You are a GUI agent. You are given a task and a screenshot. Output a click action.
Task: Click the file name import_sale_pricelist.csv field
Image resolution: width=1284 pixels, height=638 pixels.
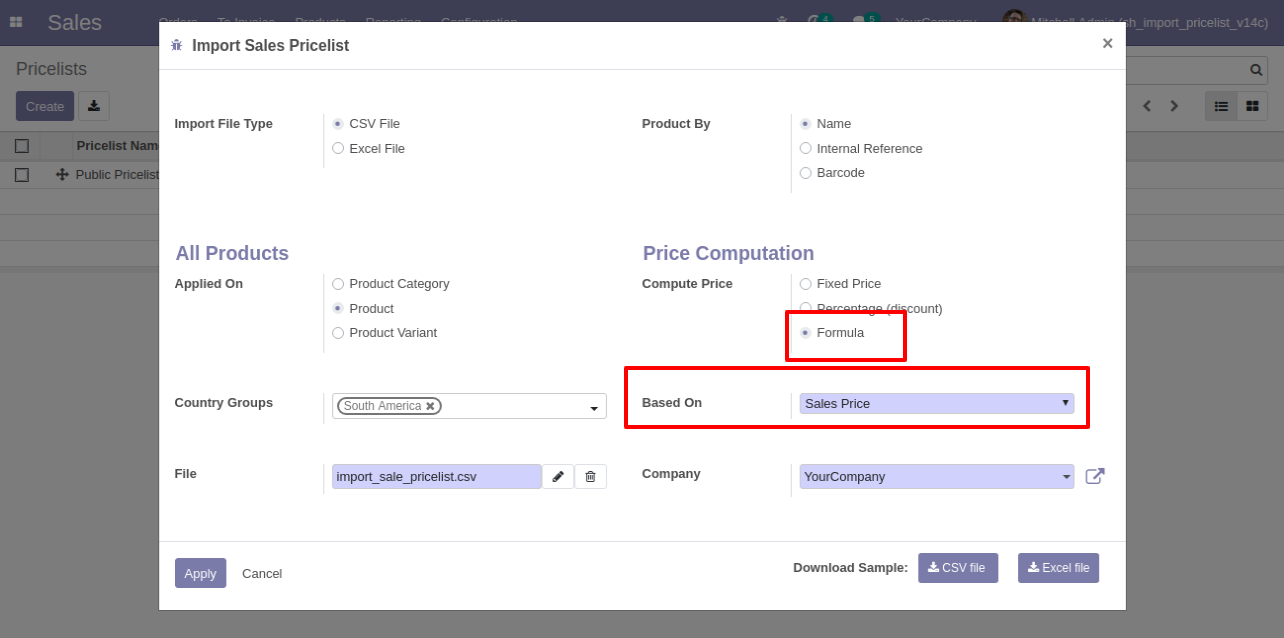coord(437,477)
